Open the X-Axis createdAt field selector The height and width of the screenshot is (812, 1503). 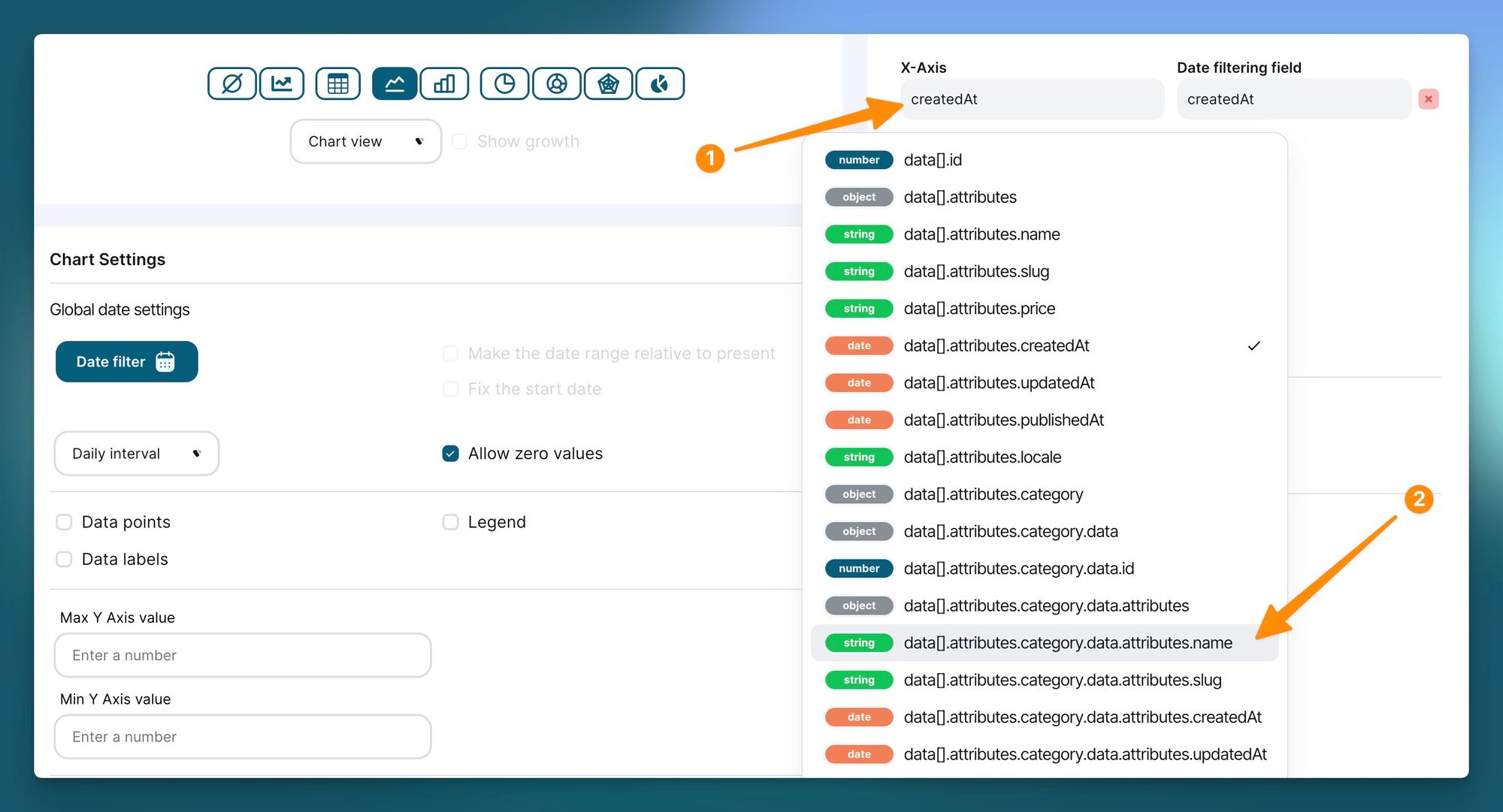pyautogui.click(x=1032, y=99)
